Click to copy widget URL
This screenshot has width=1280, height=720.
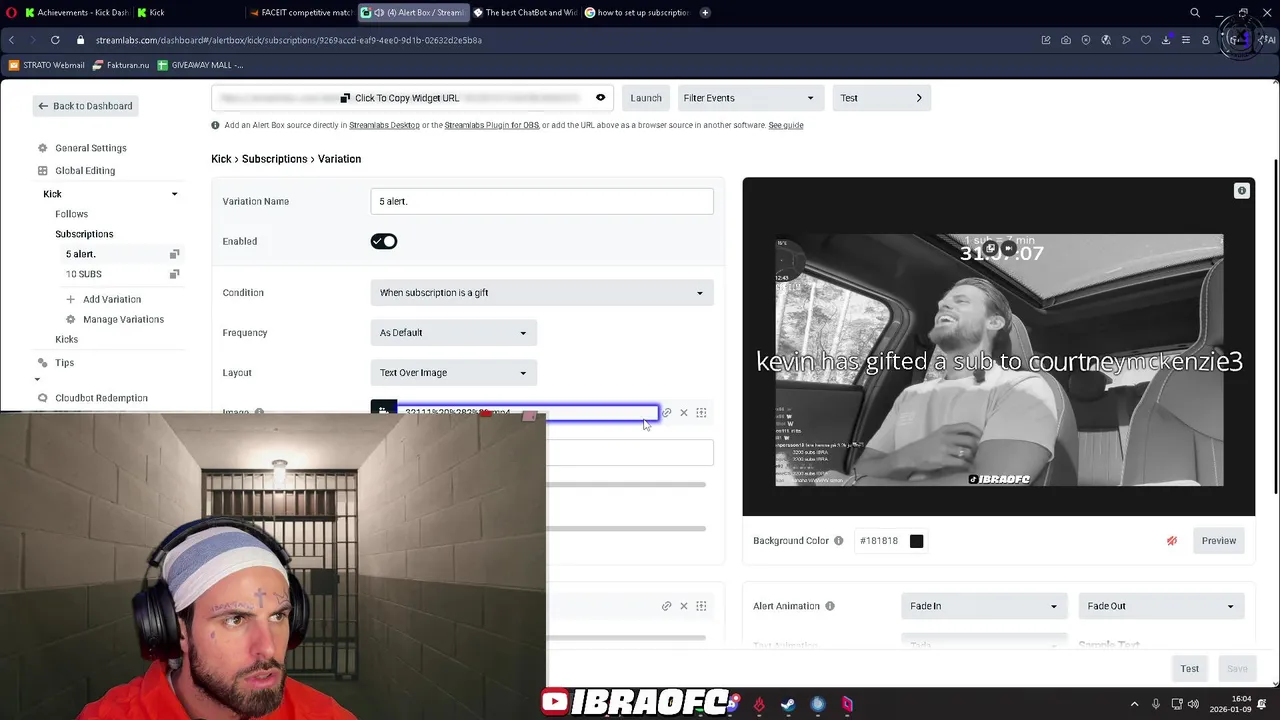(x=400, y=98)
